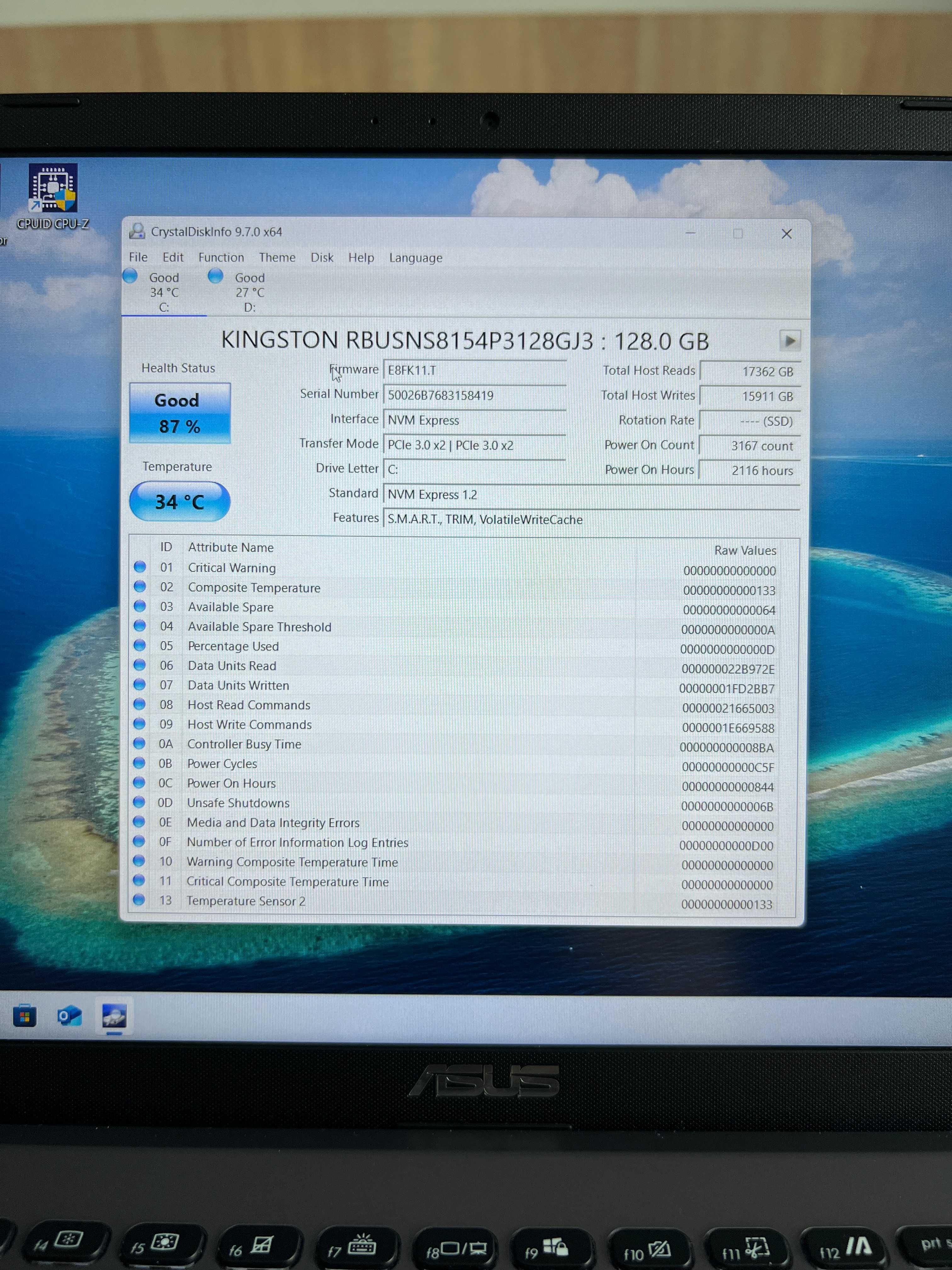Open Outlook from the taskbar
The image size is (952, 1270).
[70, 1016]
